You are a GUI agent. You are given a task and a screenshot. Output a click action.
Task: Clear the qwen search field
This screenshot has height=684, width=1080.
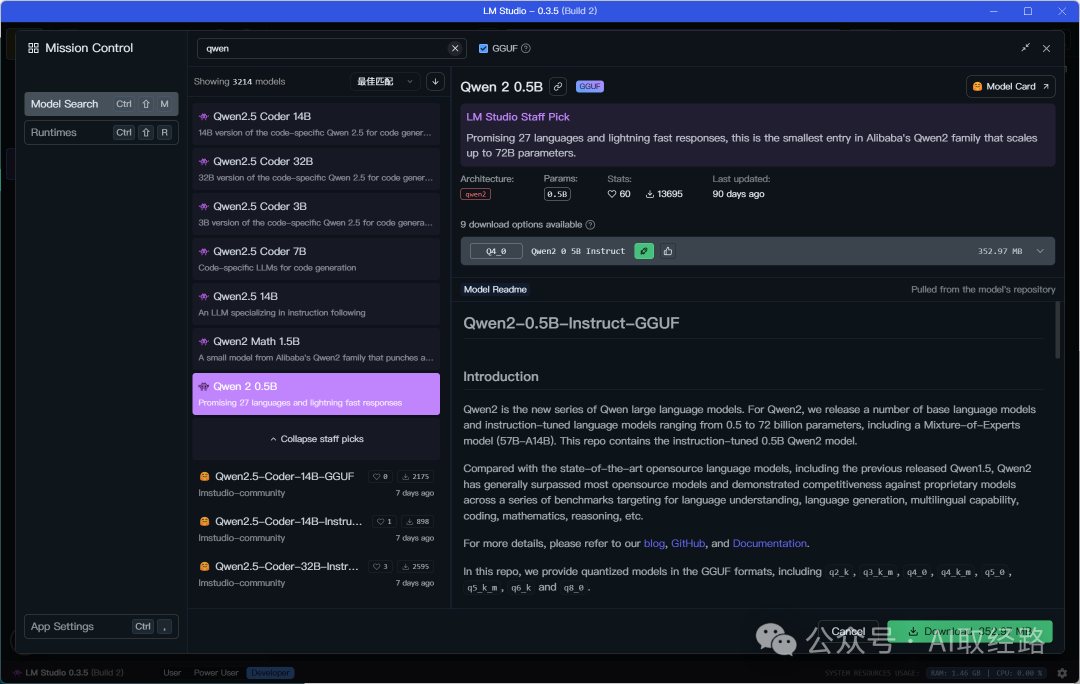point(455,48)
